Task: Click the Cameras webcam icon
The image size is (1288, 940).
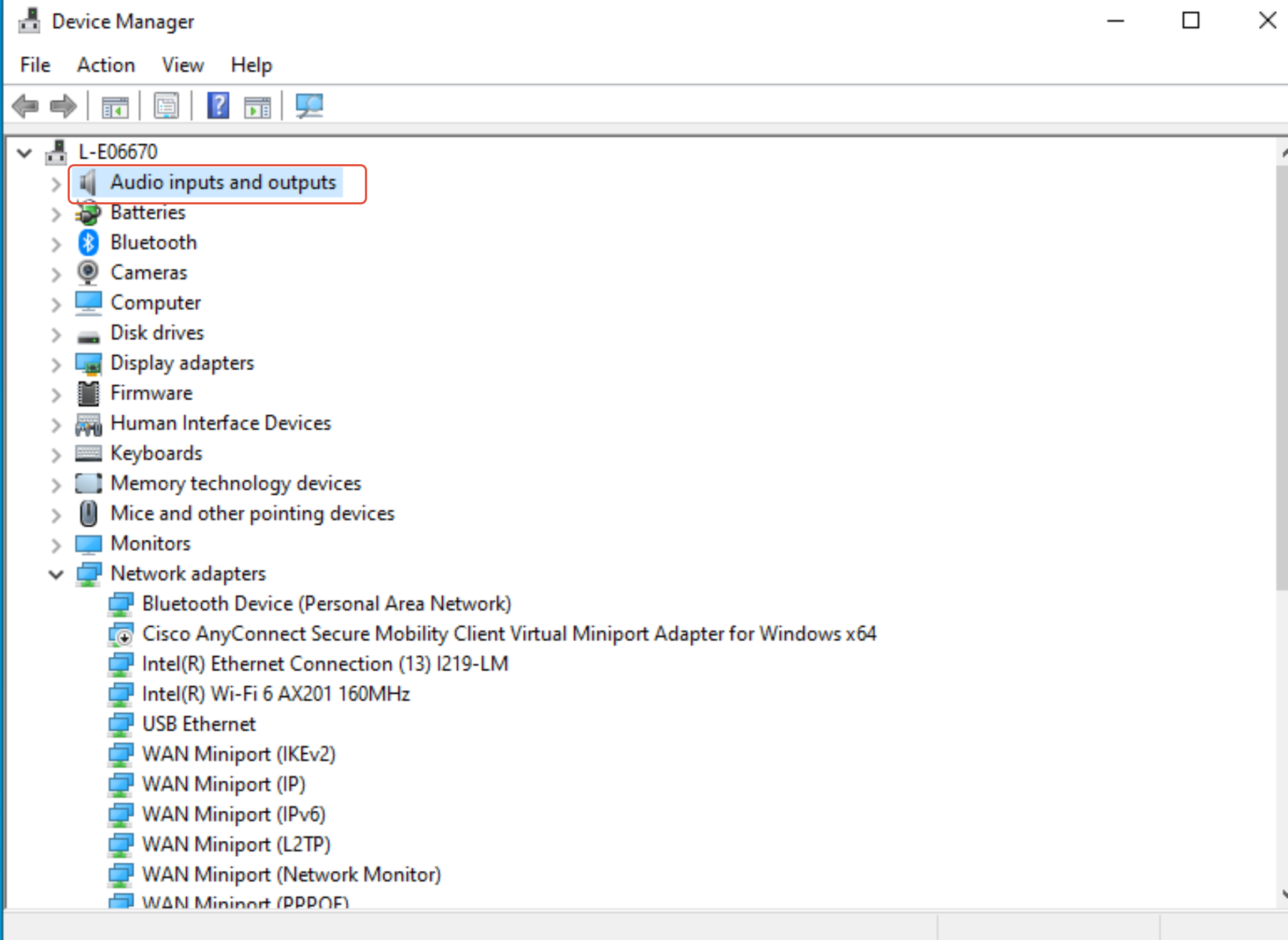Action: 88,273
